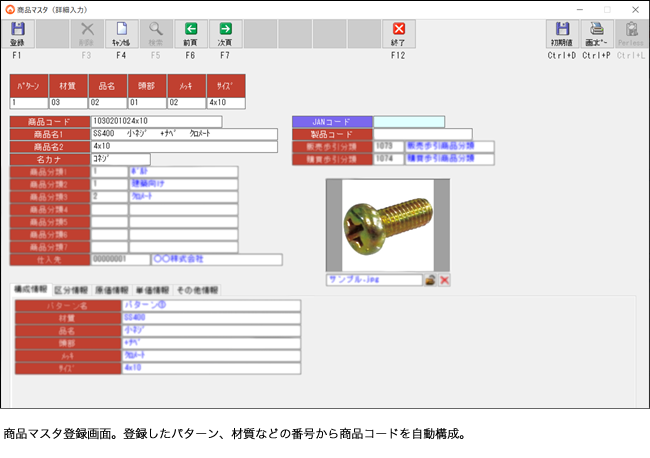The height and width of the screenshot is (458, 650).
Task: Switch to the 区分情報 tab
Action: [x=70, y=290]
